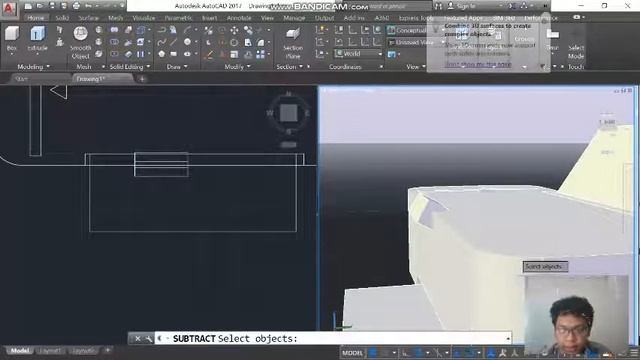Click the Section Plane tool

click(293, 42)
